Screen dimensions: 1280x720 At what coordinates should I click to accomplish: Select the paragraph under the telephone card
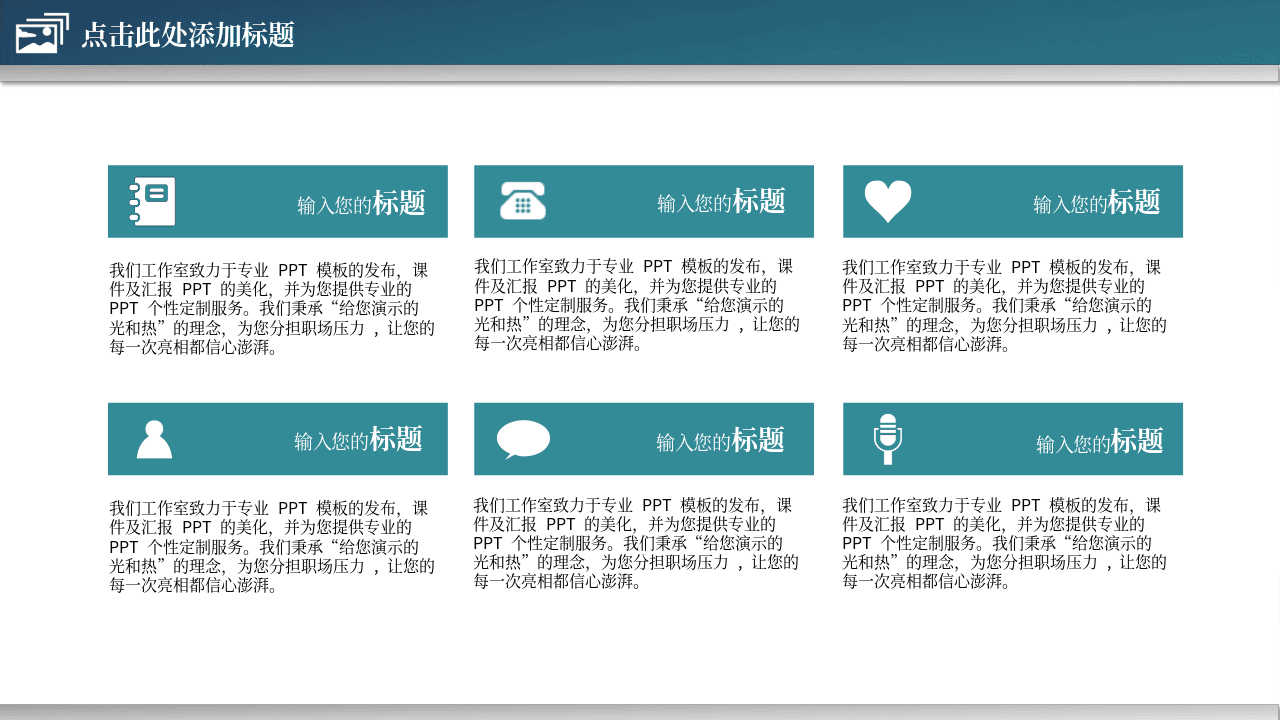(x=637, y=305)
